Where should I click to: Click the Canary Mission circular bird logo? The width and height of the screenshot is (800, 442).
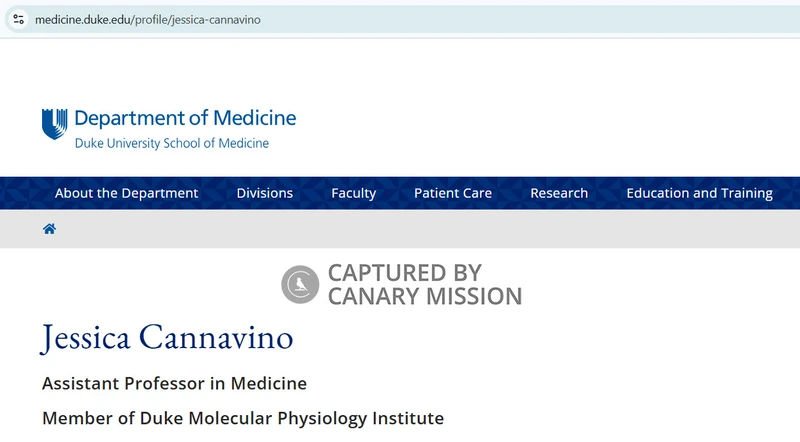click(299, 285)
